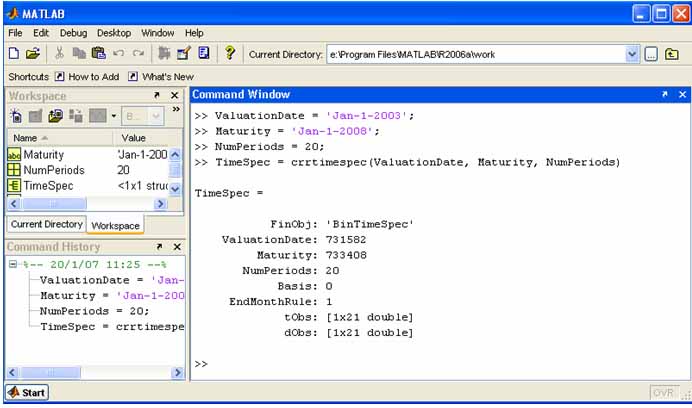Create new variable in Workspace toolbar
Viewport: 692px width, 408px height.
coord(16,116)
